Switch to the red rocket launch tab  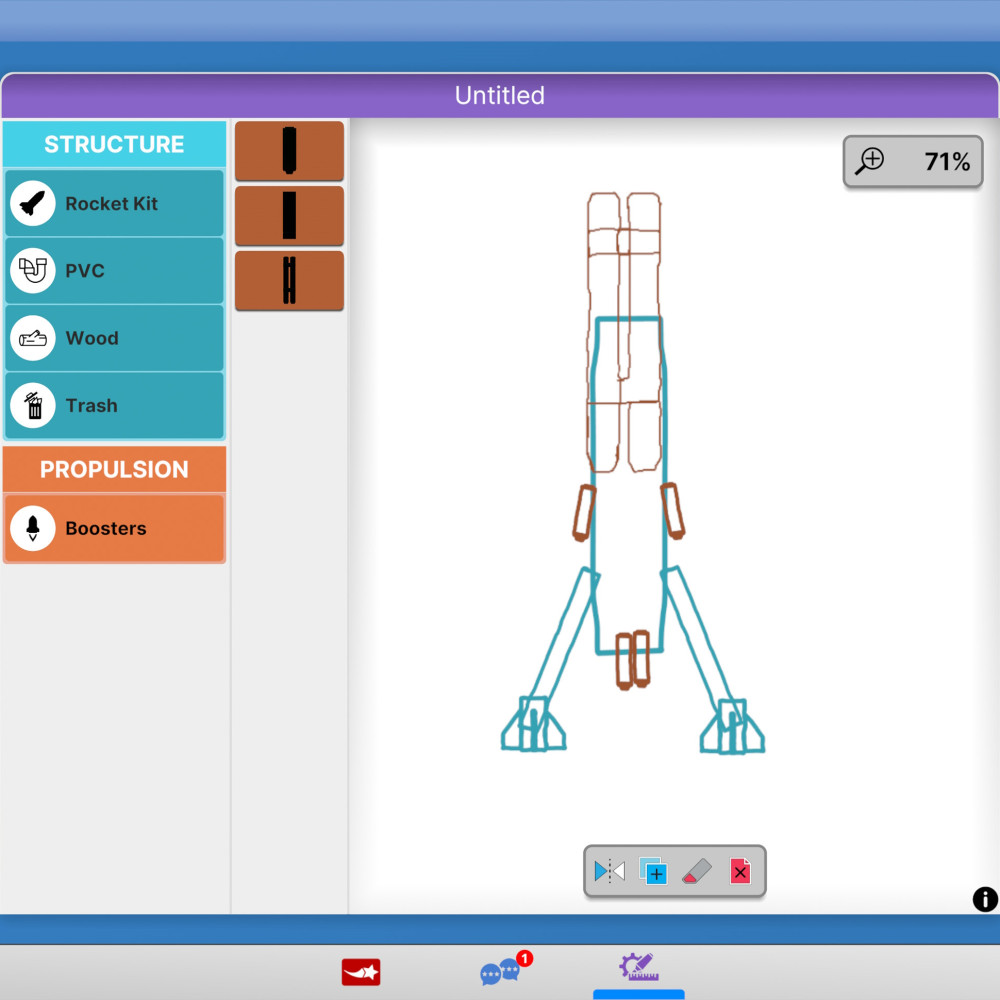[361, 972]
